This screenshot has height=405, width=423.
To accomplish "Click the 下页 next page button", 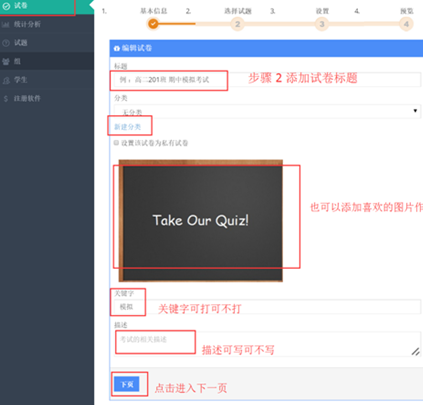I will (x=127, y=384).
